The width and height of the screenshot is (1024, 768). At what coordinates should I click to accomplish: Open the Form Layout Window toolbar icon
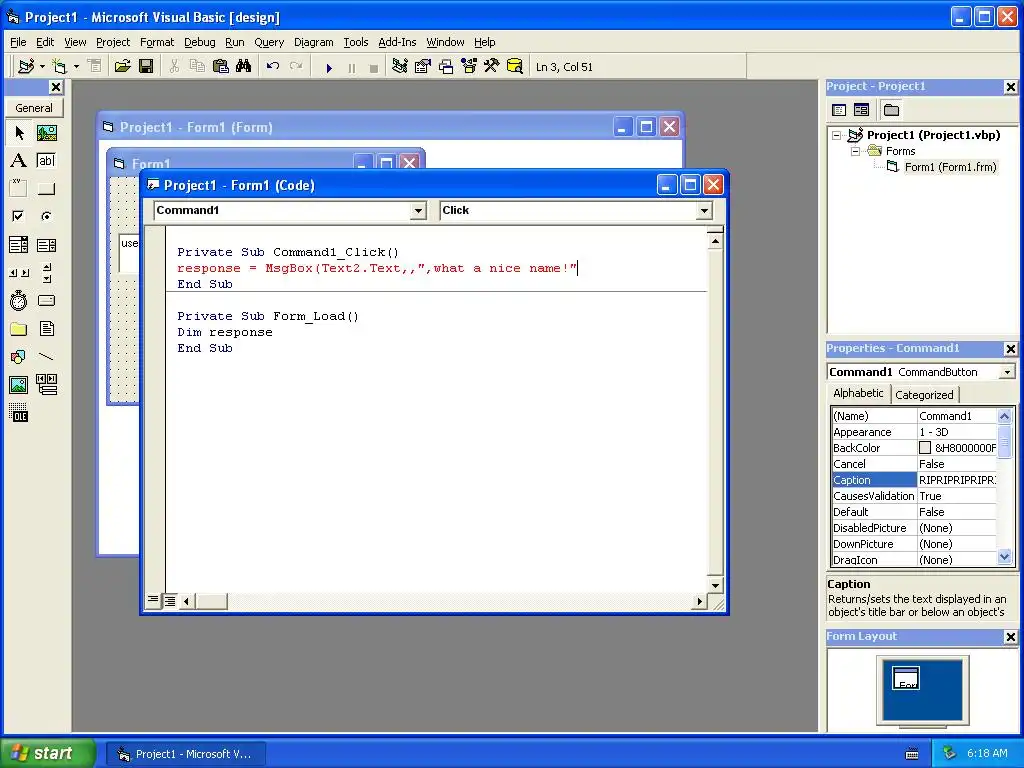tap(446, 67)
